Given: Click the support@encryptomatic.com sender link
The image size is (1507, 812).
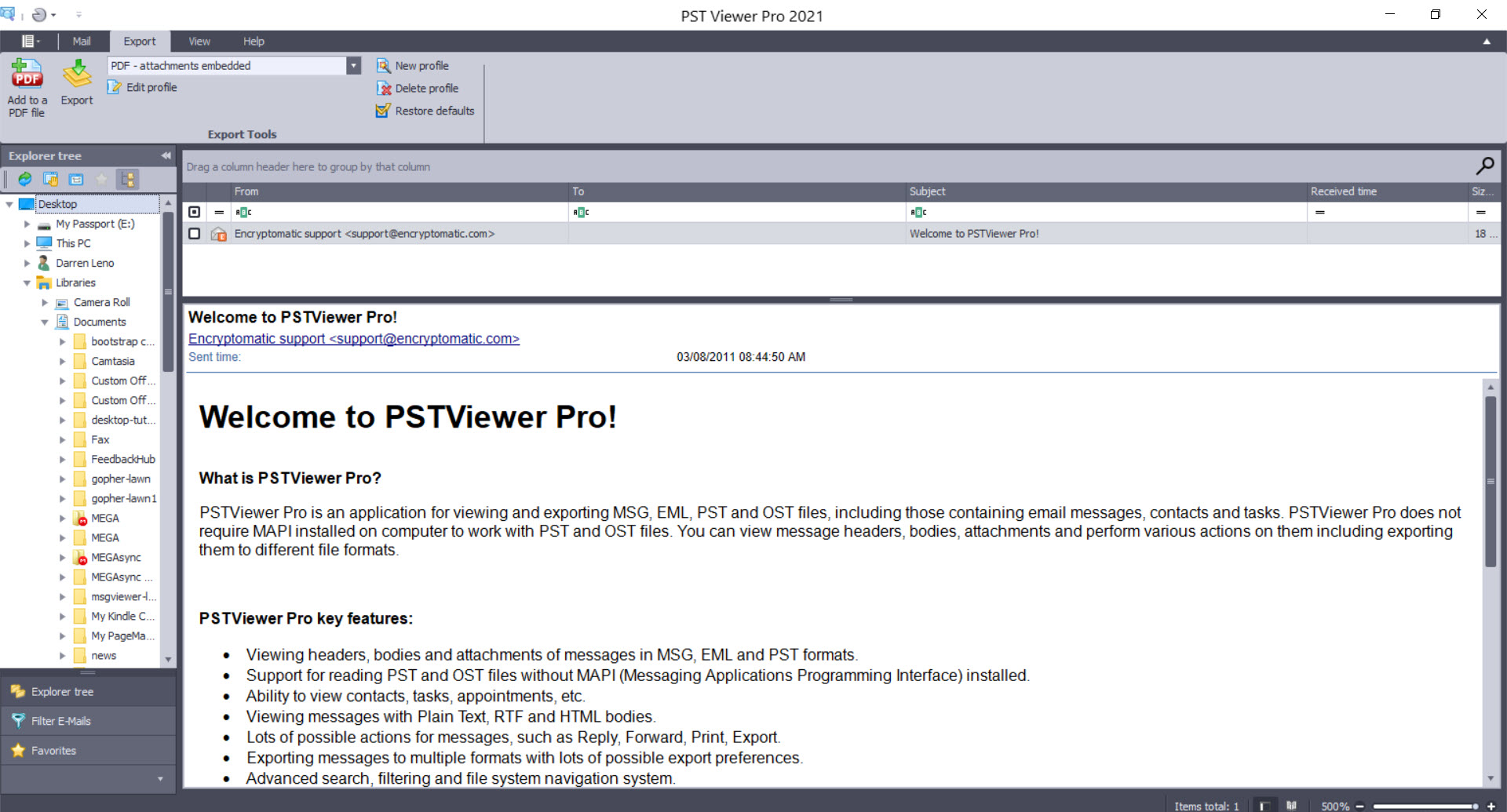Looking at the screenshot, I should click(353, 339).
